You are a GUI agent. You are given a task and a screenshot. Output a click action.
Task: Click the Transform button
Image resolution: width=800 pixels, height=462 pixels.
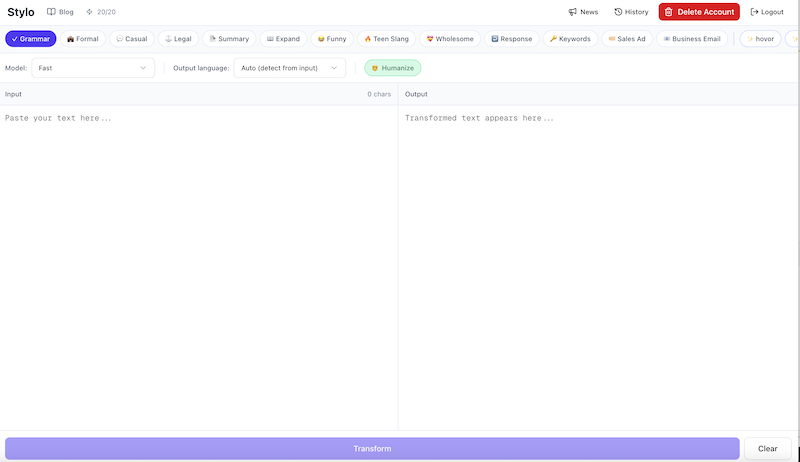372,449
